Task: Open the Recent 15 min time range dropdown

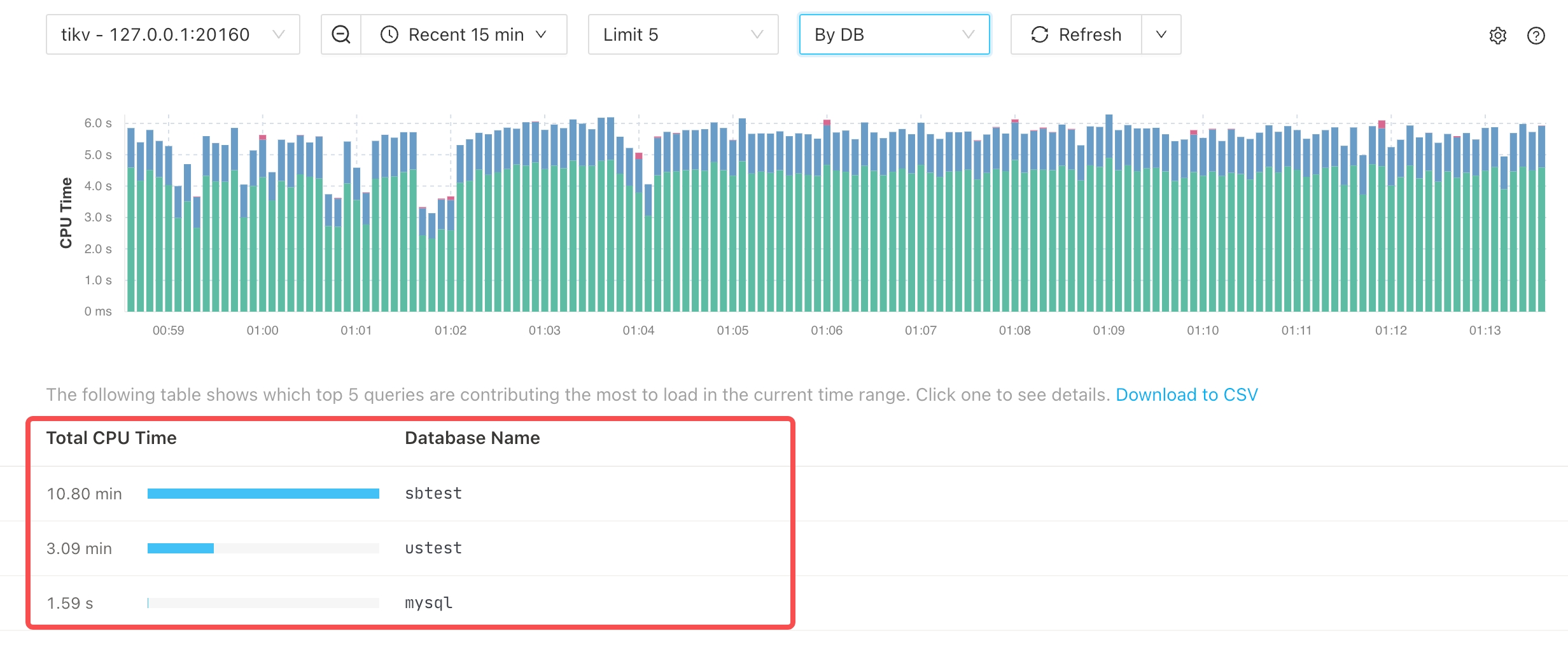Action: 465,34
